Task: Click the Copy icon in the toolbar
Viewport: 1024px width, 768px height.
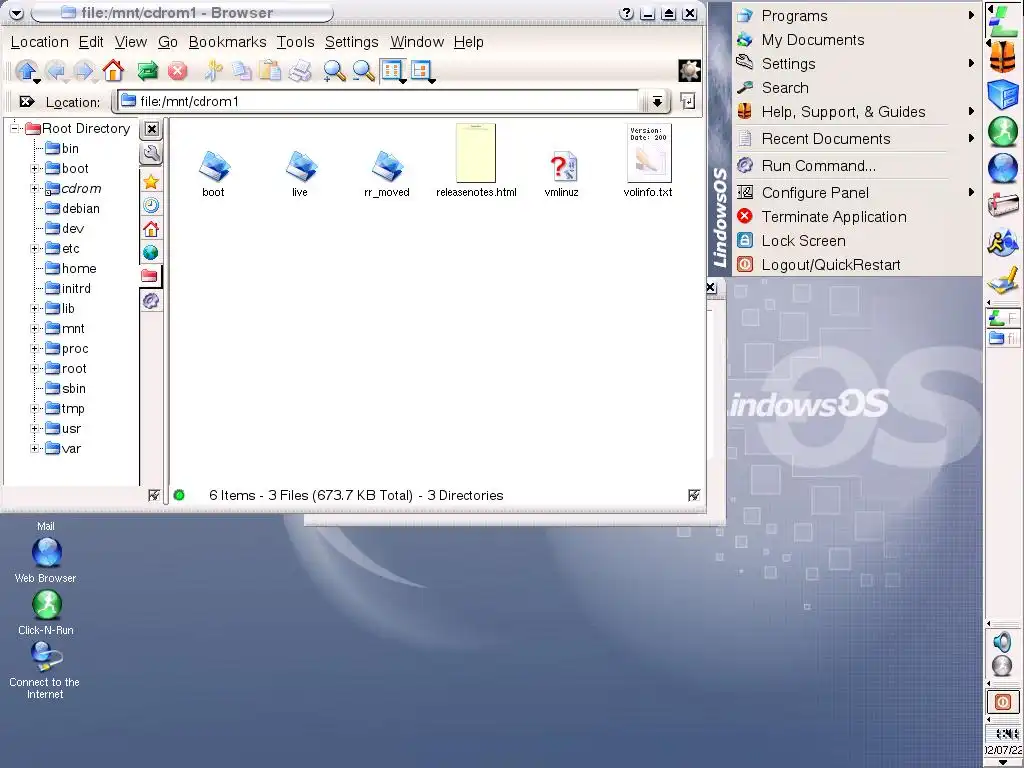Action: coord(242,71)
